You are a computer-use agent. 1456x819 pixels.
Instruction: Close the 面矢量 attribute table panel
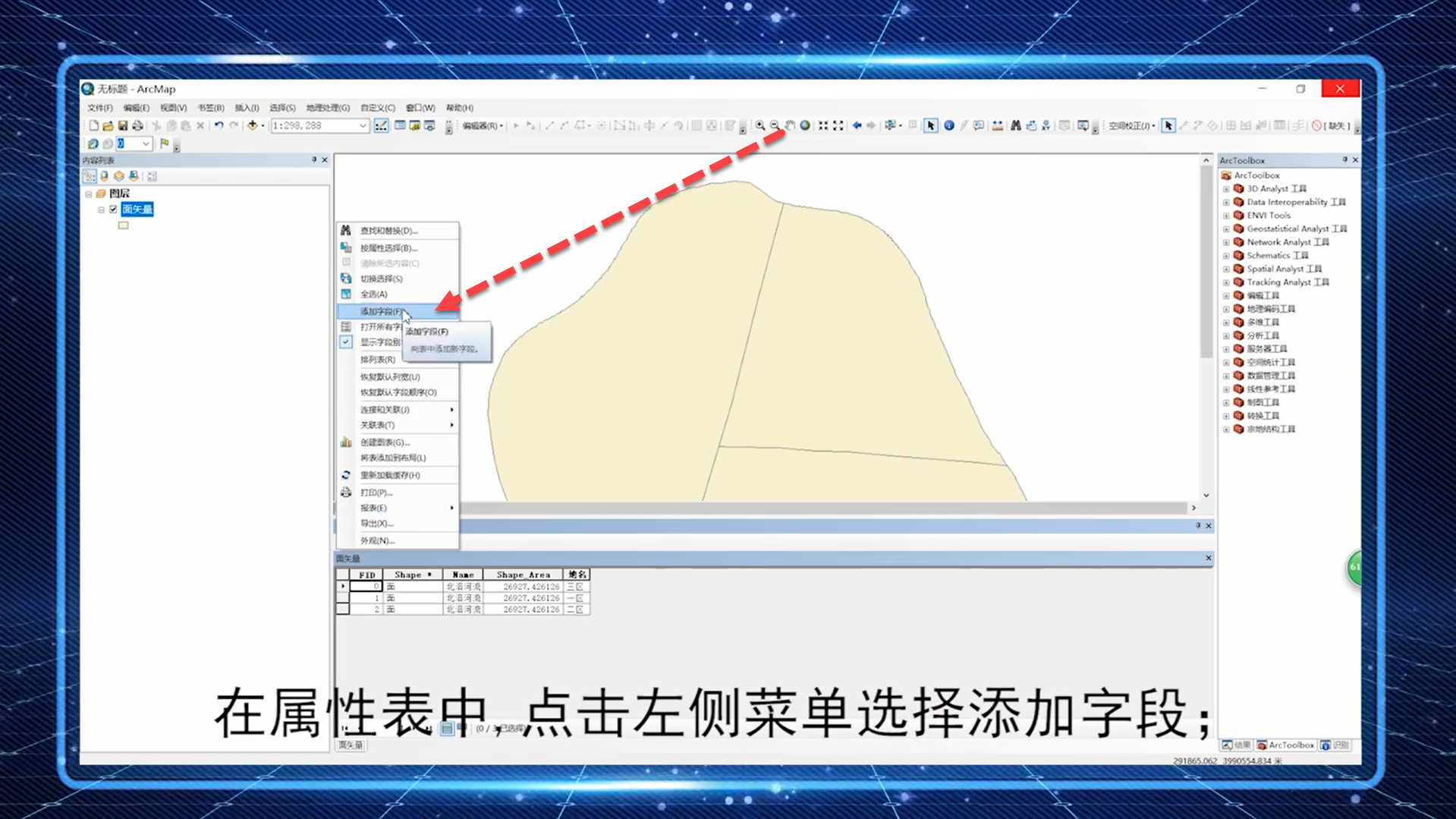1209,559
